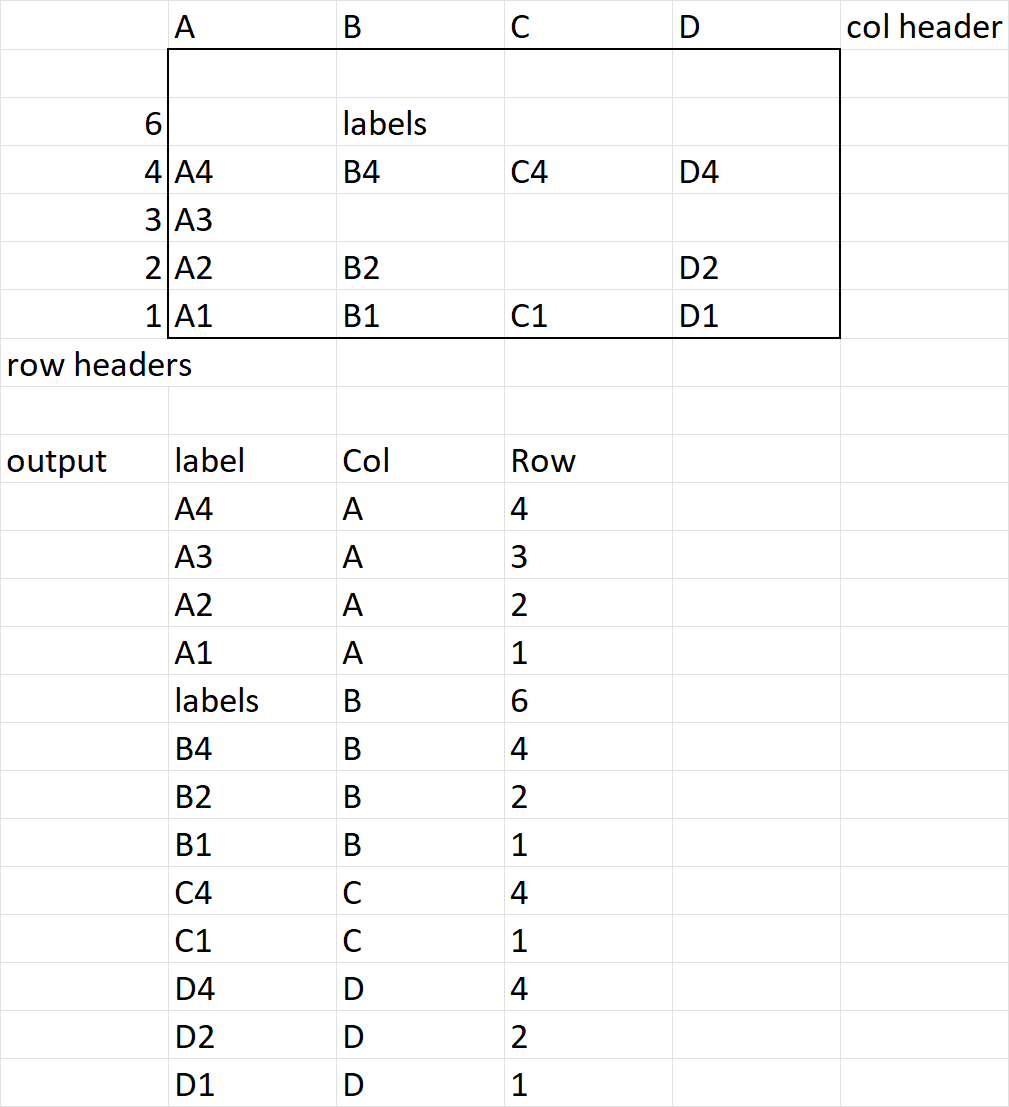Click D1 in the output label column

coord(194,1085)
